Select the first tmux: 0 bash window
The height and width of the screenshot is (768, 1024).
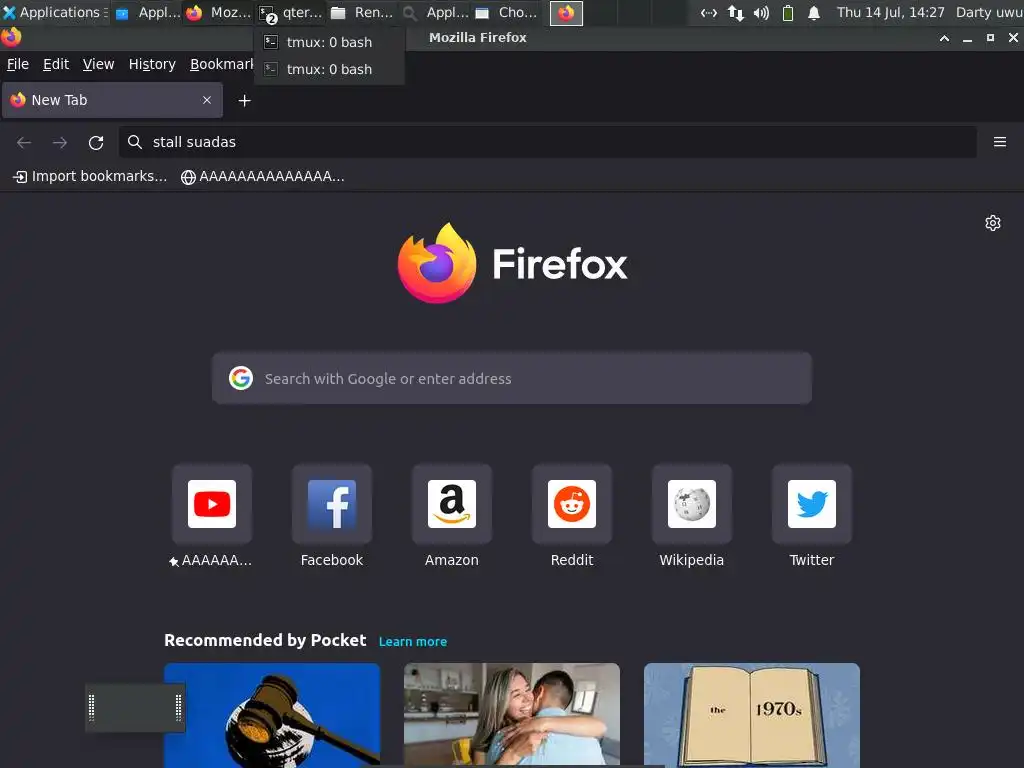coord(329,42)
